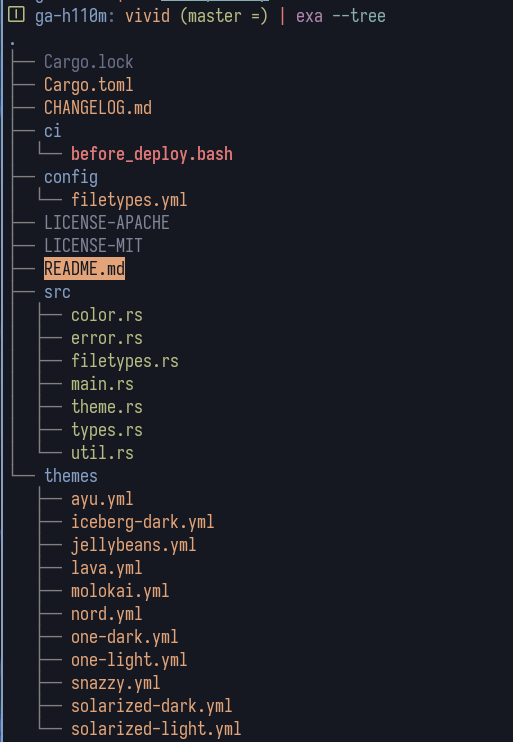Click CHANGELOG.md in the tree
The height and width of the screenshot is (742, 513).
click(x=98, y=108)
